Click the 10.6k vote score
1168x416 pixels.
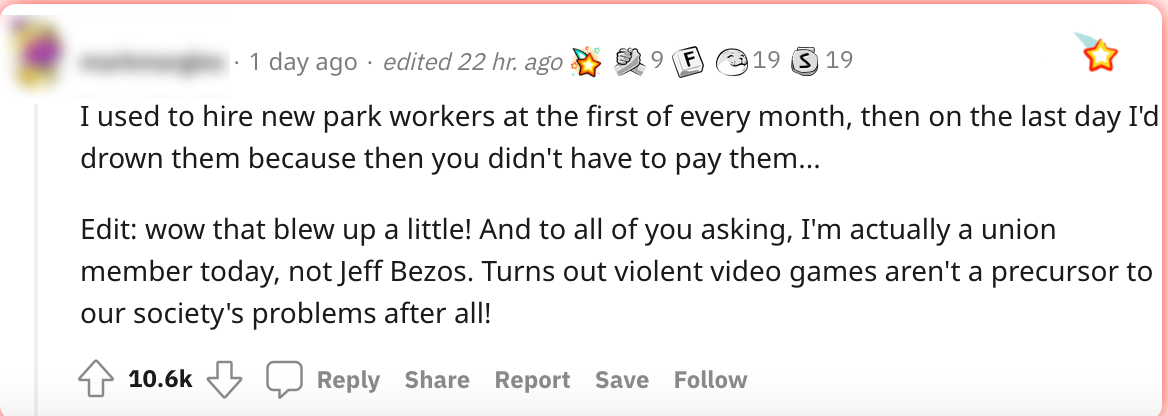(160, 380)
